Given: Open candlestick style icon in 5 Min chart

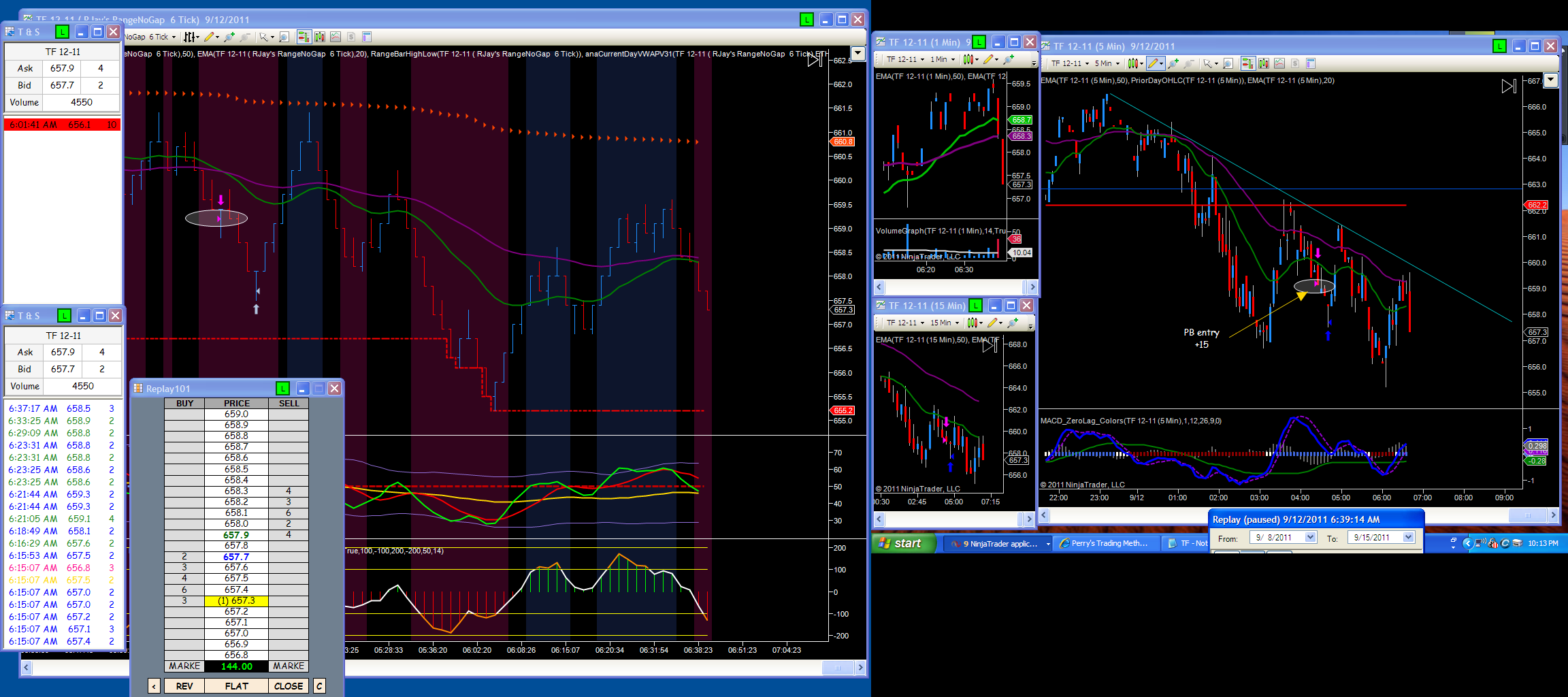Looking at the screenshot, I should point(1135,63).
